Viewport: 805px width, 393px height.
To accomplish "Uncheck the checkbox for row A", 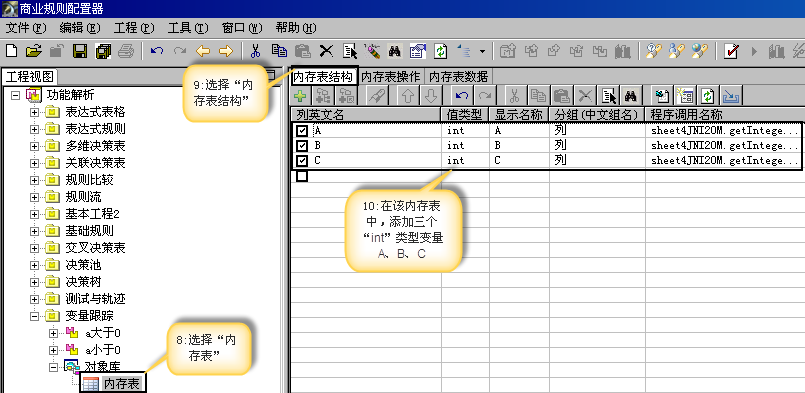I will (302, 131).
